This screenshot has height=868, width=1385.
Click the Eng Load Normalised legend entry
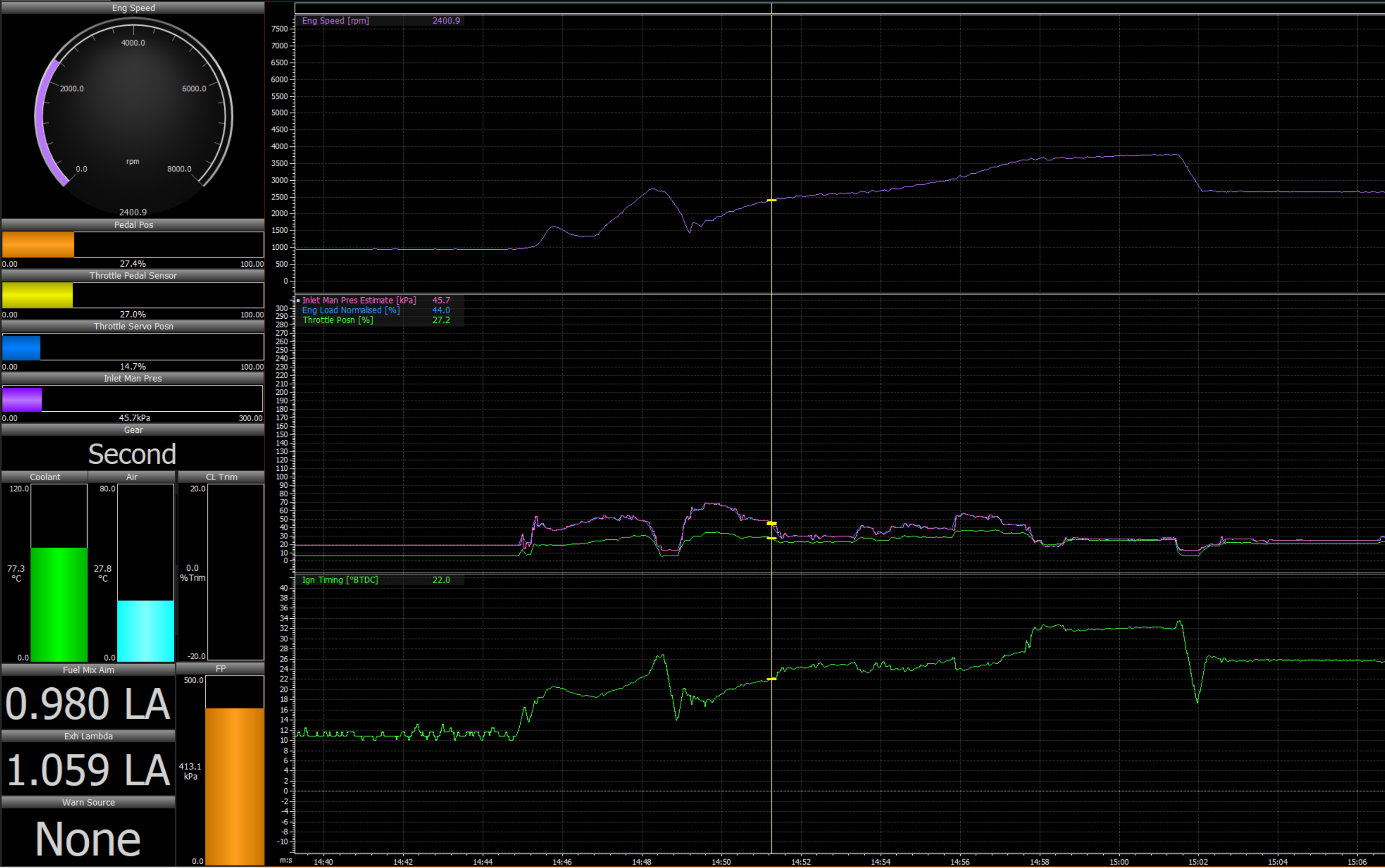click(351, 310)
